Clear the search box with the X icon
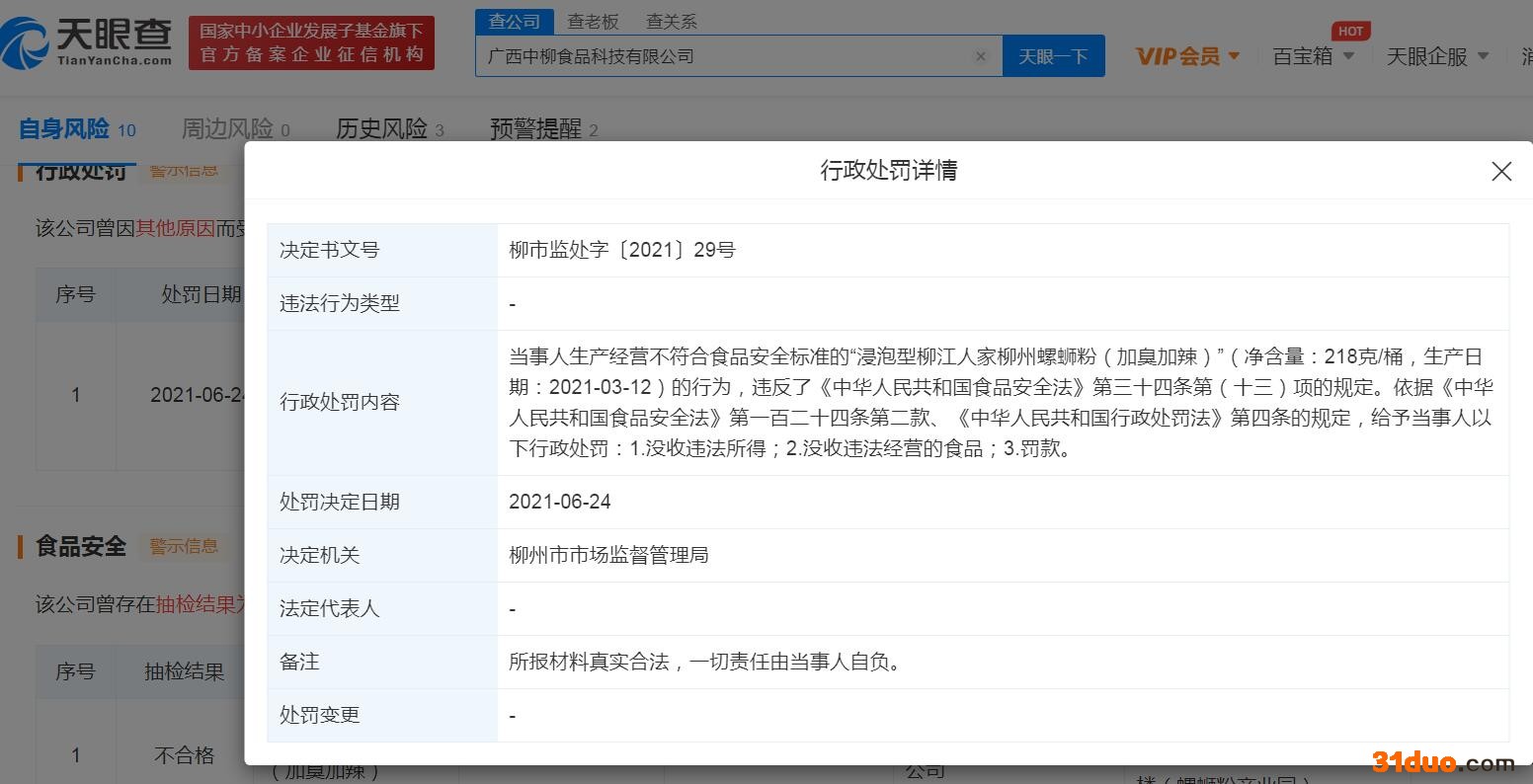 pyautogui.click(x=980, y=56)
